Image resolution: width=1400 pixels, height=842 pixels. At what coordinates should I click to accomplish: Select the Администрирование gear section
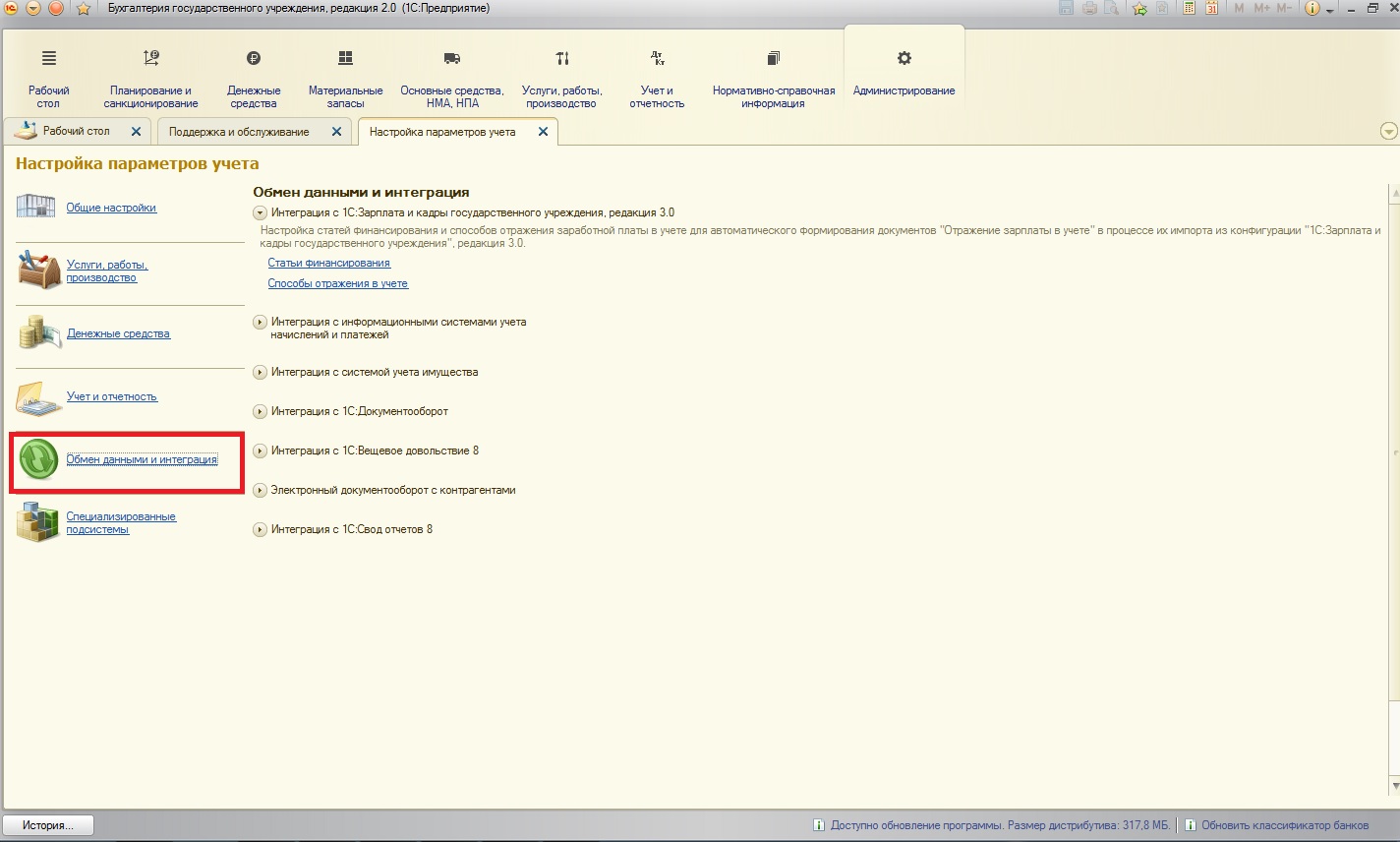[904, 71]
